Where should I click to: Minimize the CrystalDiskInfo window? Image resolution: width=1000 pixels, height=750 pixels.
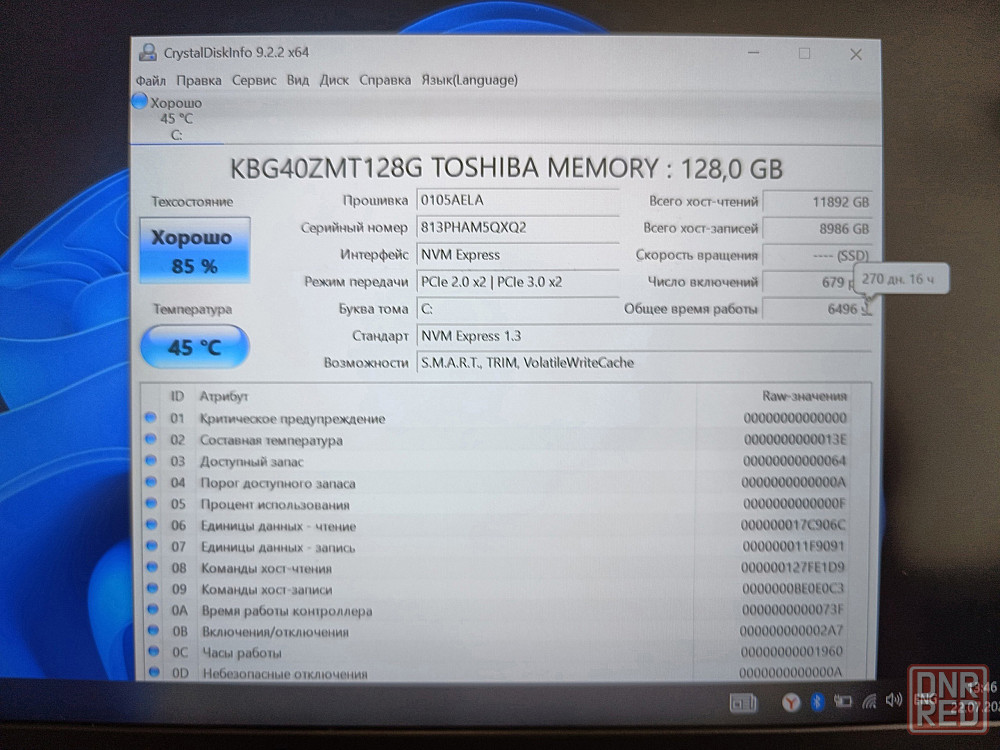tap(754, 53)
